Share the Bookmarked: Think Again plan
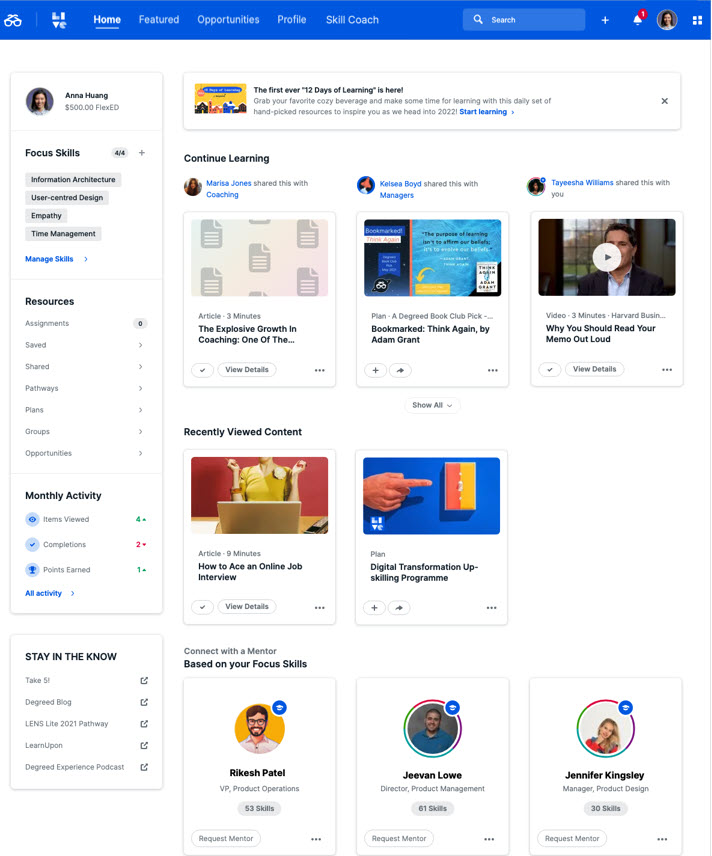This screenshot has height=856, width=712. 398,370
